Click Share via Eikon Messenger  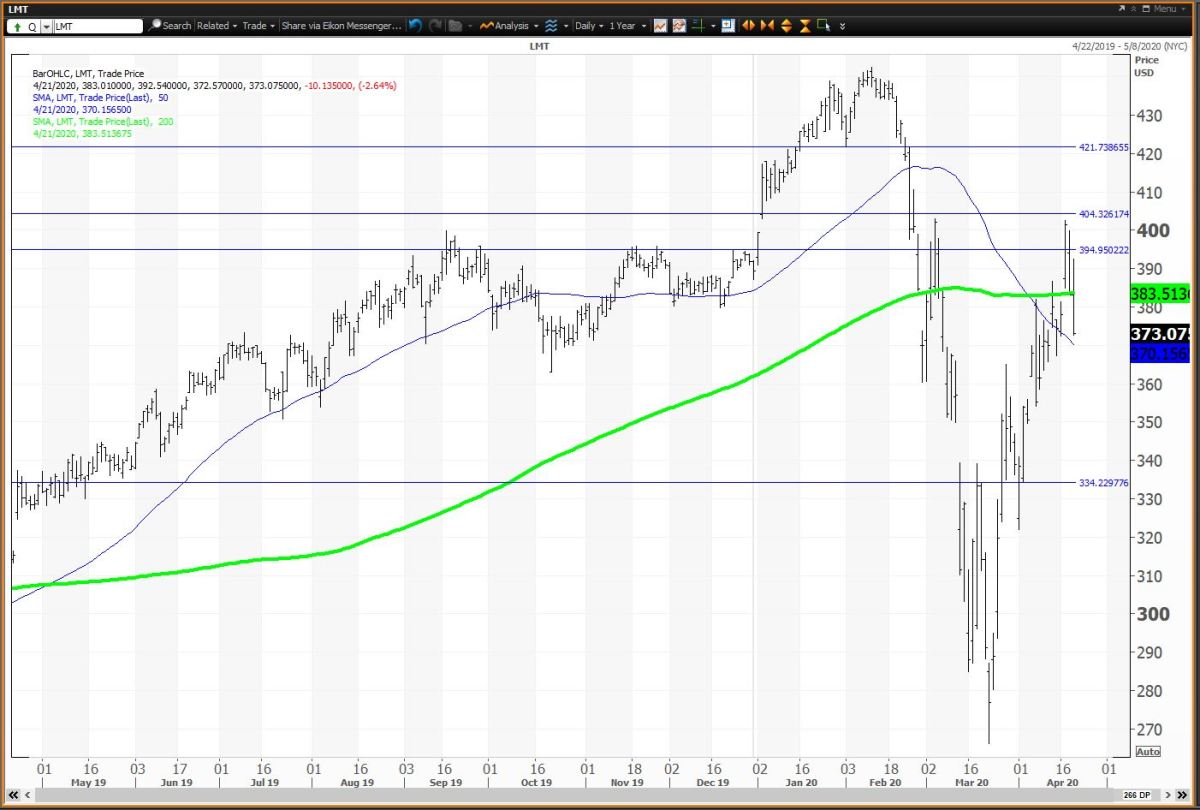coord(342,25)
